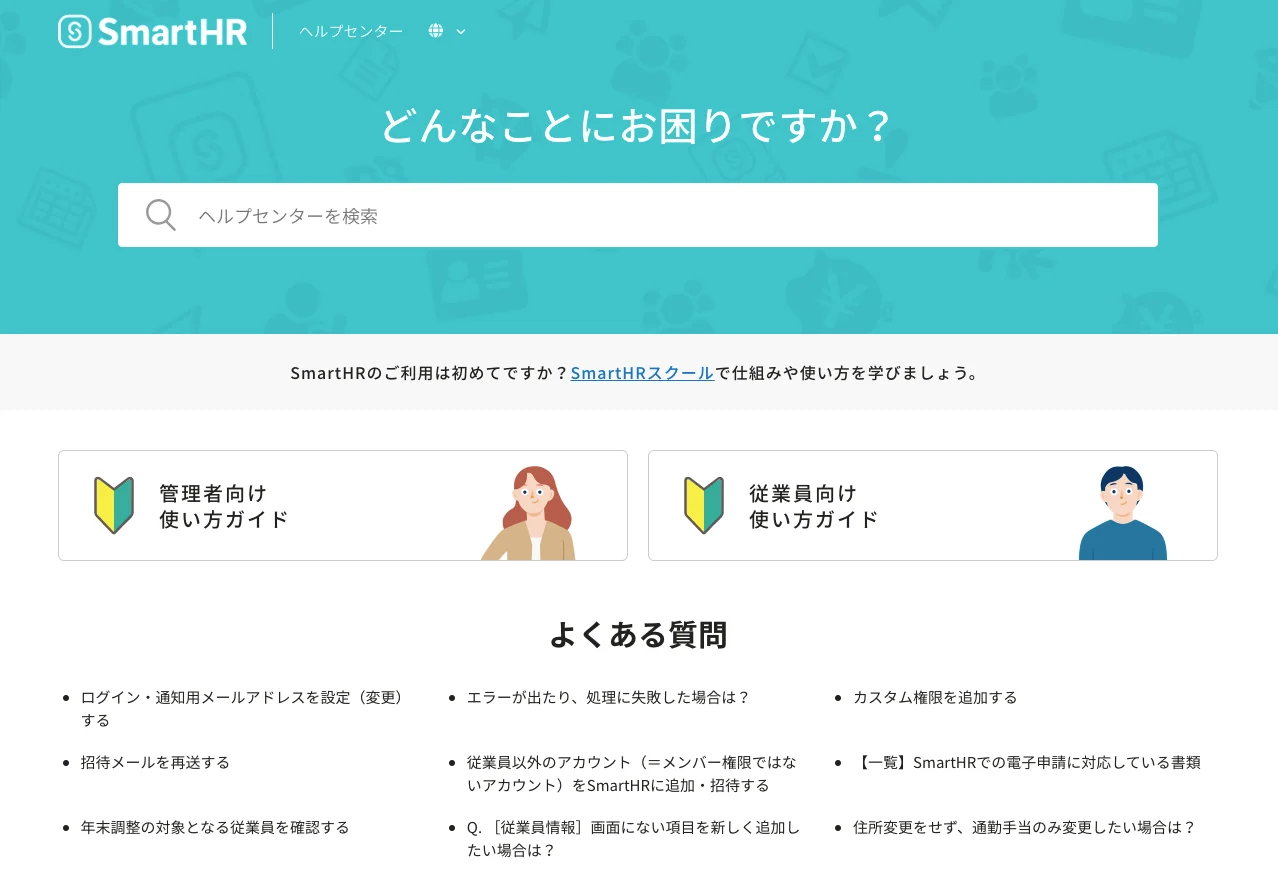Click the woman illustration in 管理者向け card
Image resolution: width=1278 pixels, height=896 pixels.
coord(530,513)
